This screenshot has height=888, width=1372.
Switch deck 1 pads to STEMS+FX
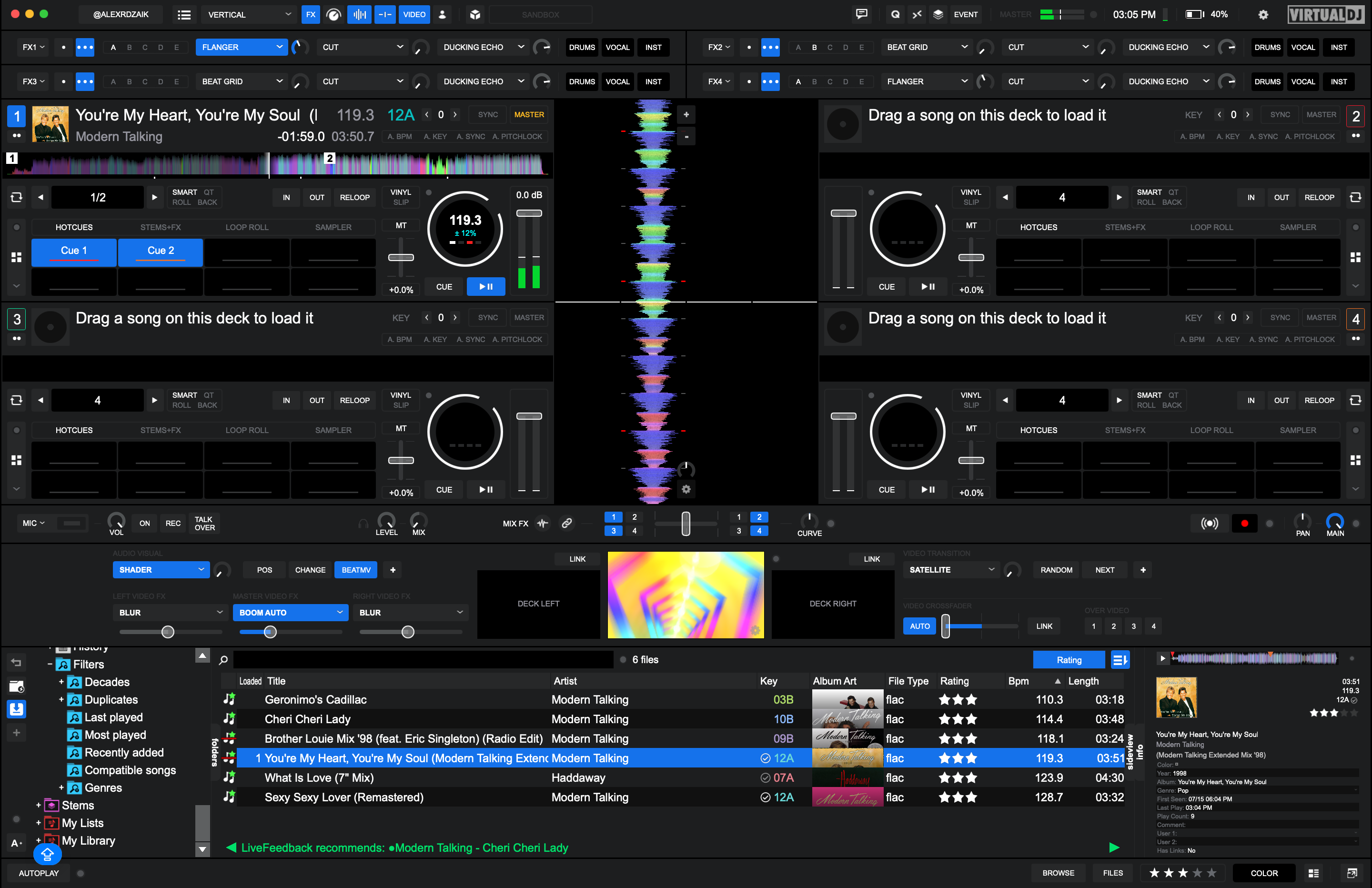point(160,227)
